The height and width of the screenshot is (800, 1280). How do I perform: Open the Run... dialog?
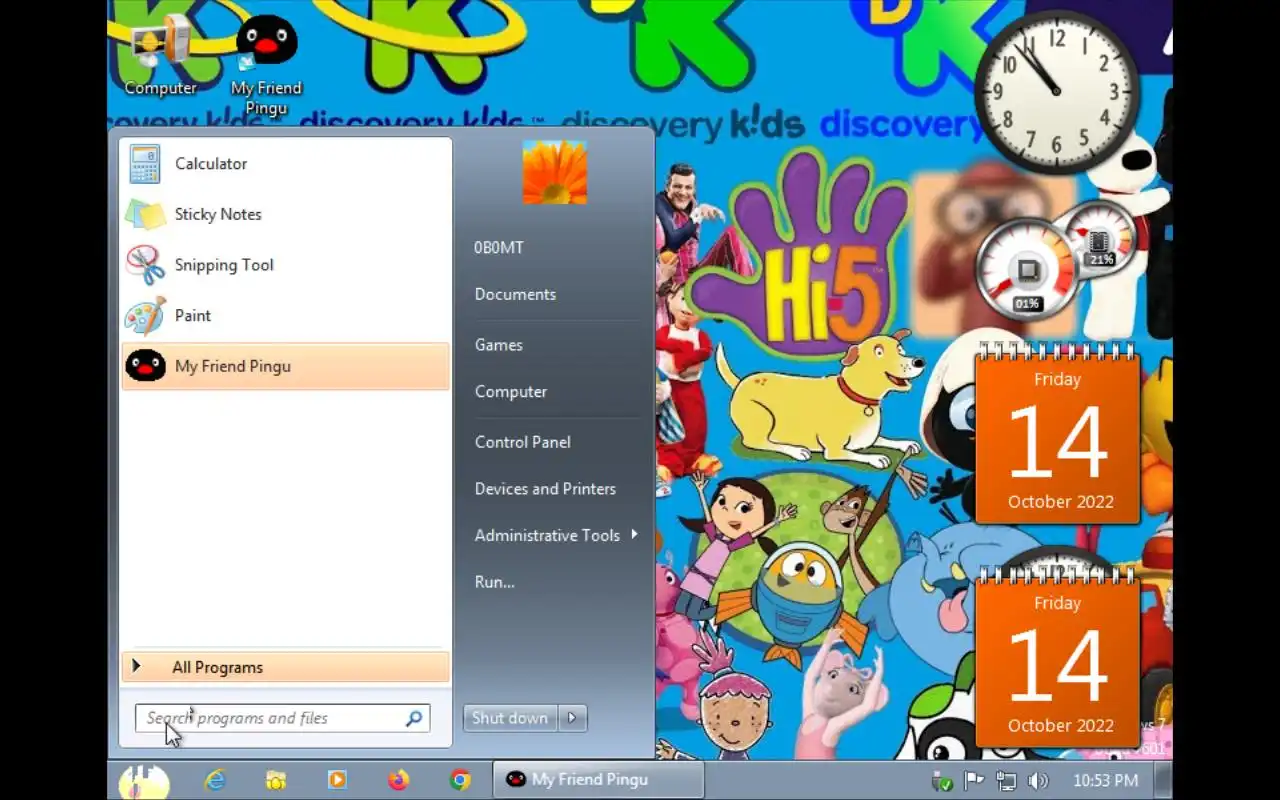click(x=495, y=582)
